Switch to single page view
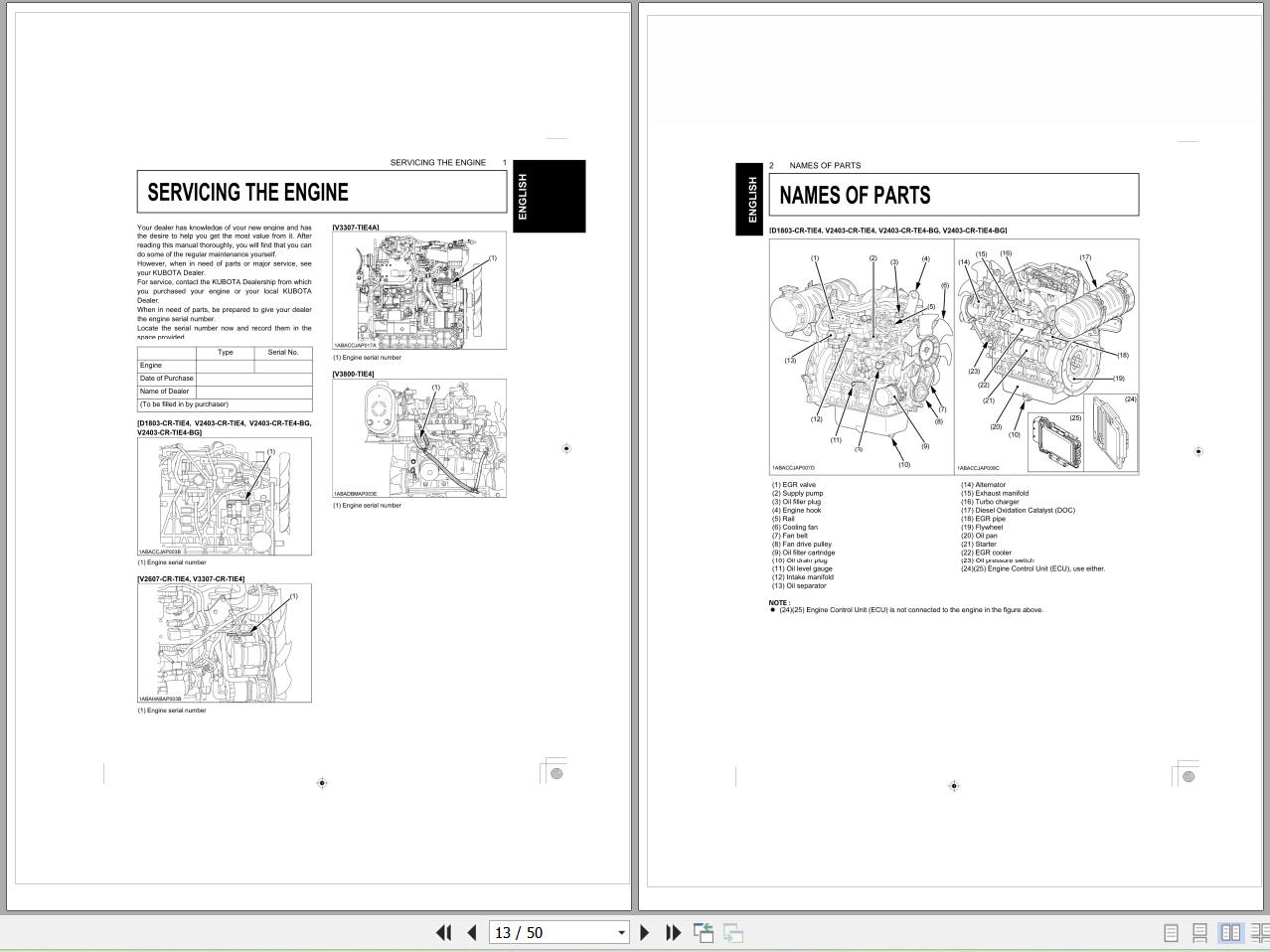 point(1170,932)
